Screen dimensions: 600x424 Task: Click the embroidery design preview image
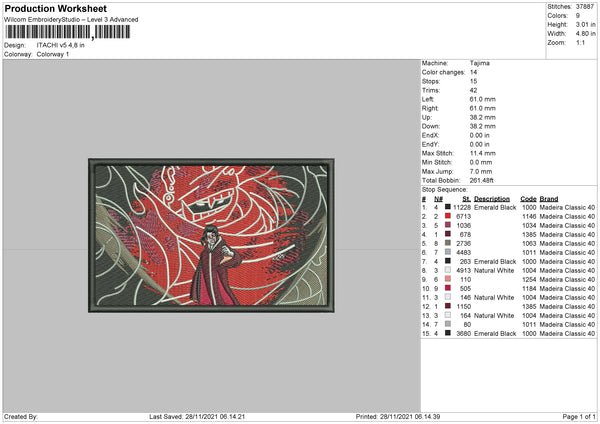click(211, 235)
